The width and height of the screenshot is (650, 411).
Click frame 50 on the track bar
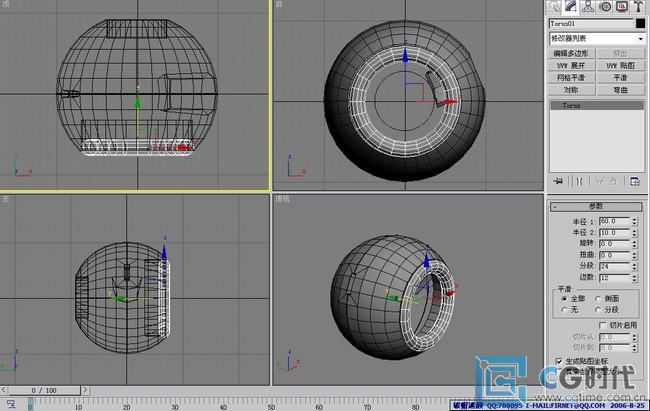(271, 407)
